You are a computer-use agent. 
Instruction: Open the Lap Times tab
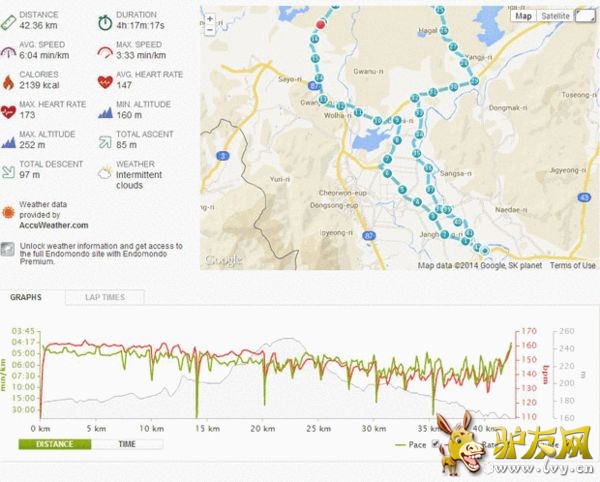(x=104, y=298)
